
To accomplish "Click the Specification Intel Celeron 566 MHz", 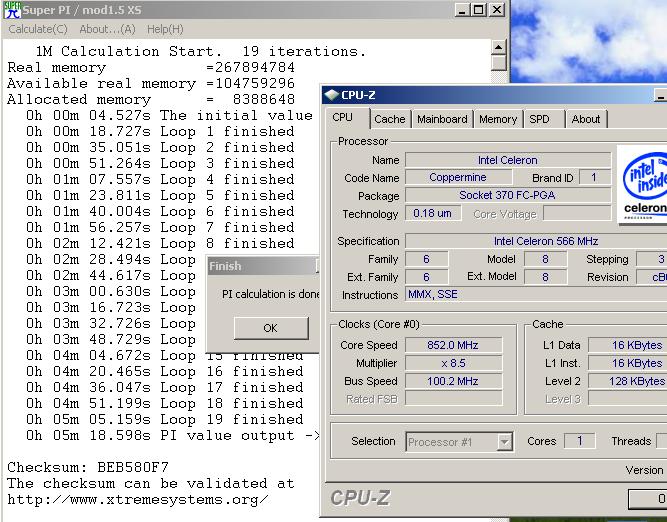I will 536,241.
